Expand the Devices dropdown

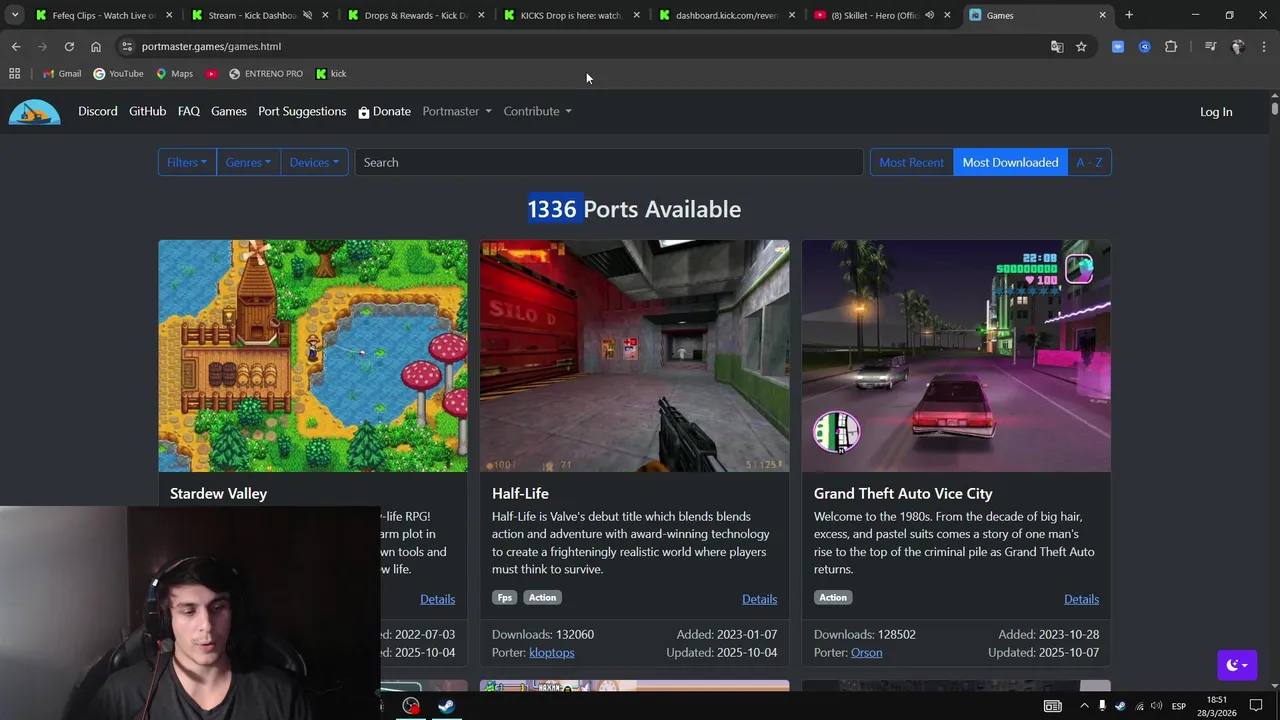[314, 162]
